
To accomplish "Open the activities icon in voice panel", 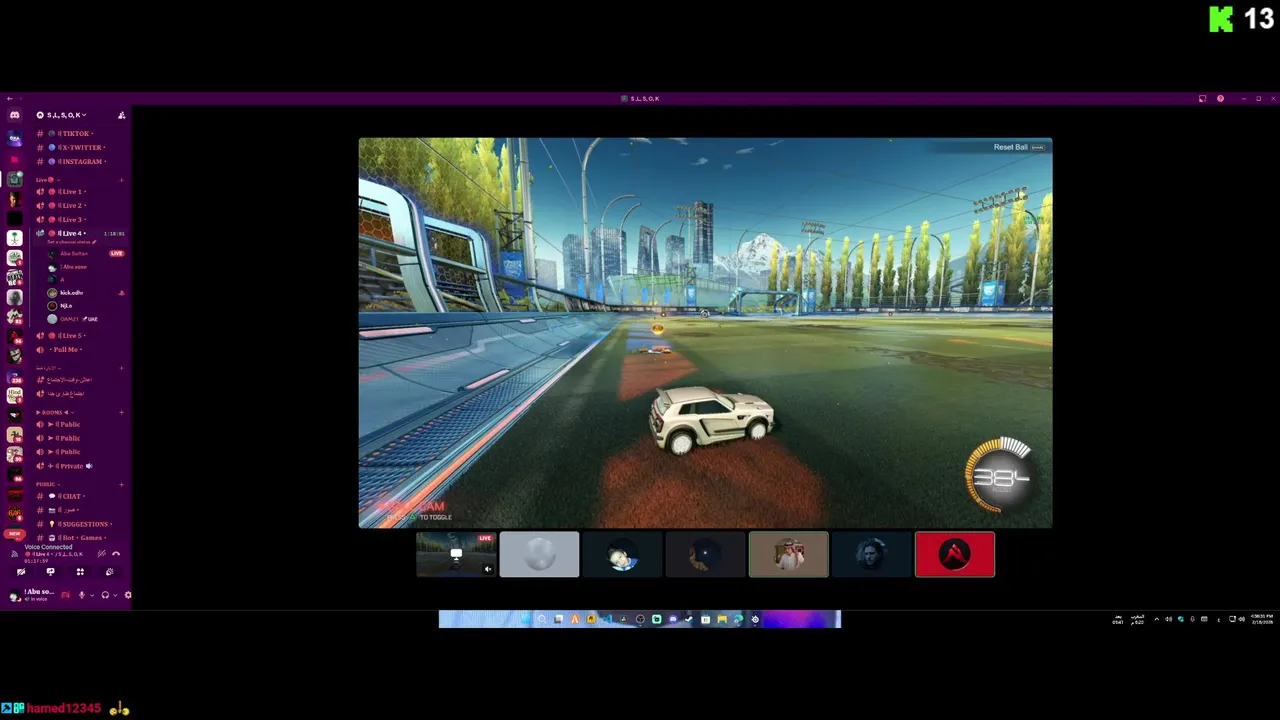I will [80, 572].
